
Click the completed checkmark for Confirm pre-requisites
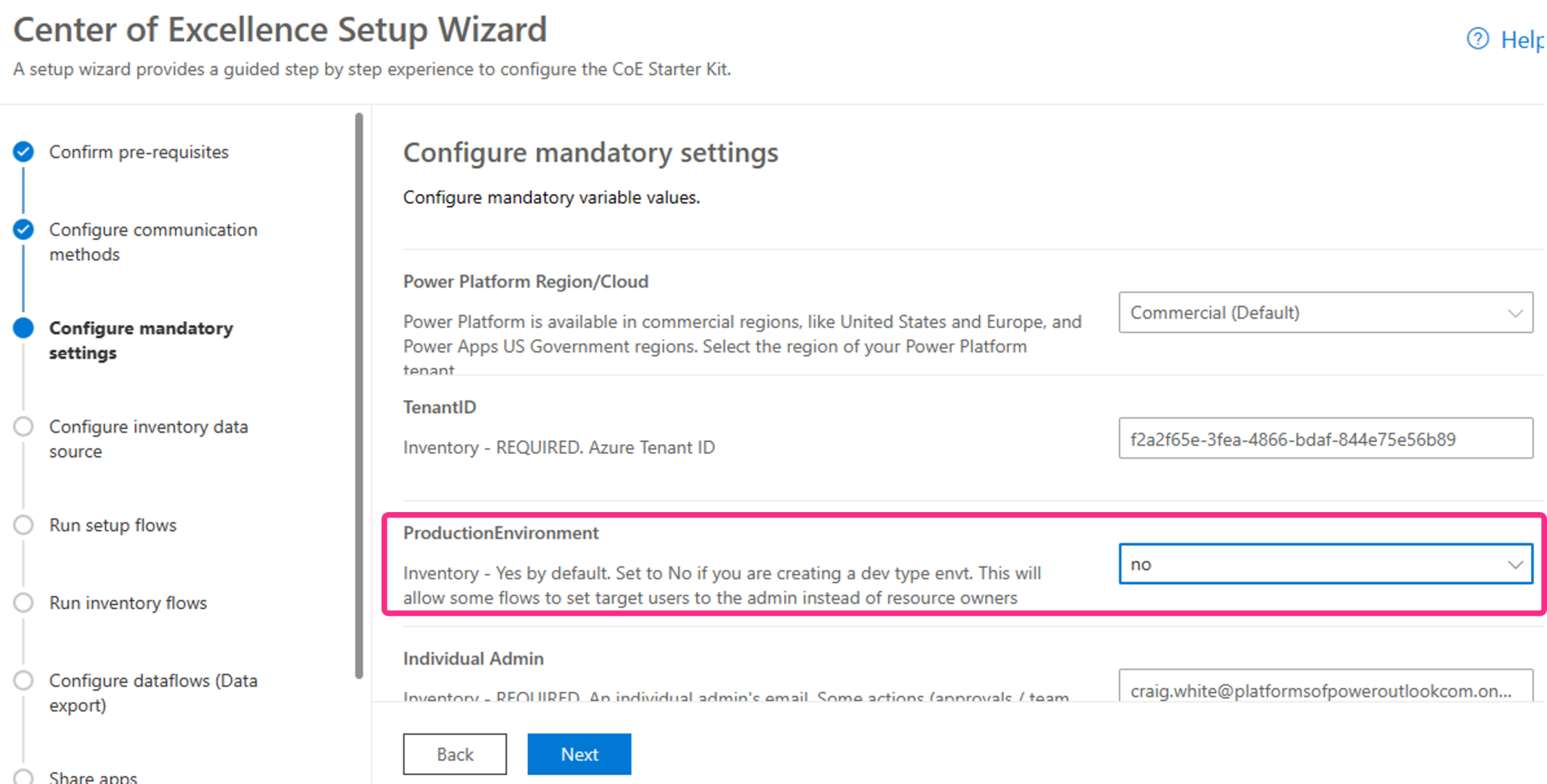click(x=23, y=151)
